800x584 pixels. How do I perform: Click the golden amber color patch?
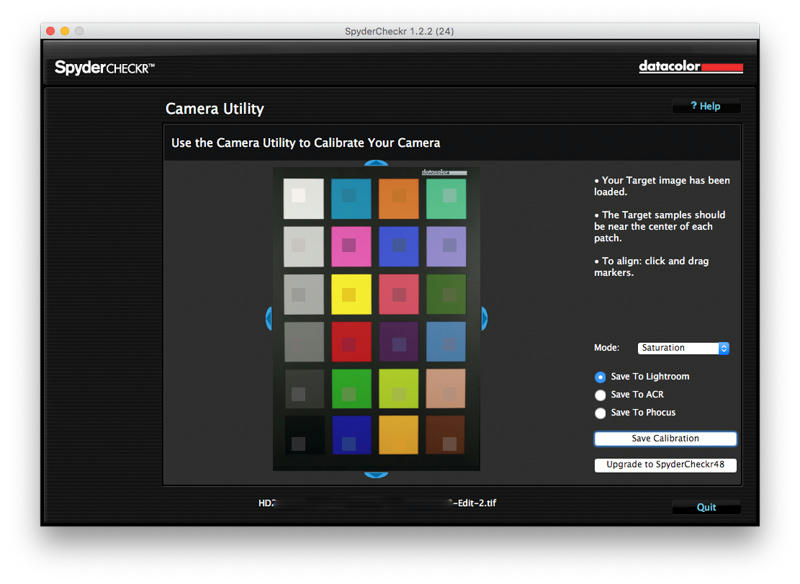(x=398, y=435)
